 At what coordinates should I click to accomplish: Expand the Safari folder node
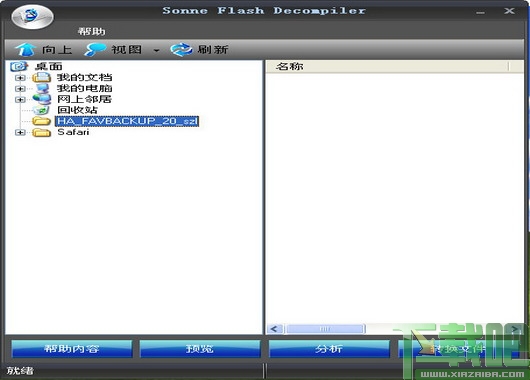pyautogui.click(x=20, y=132)
